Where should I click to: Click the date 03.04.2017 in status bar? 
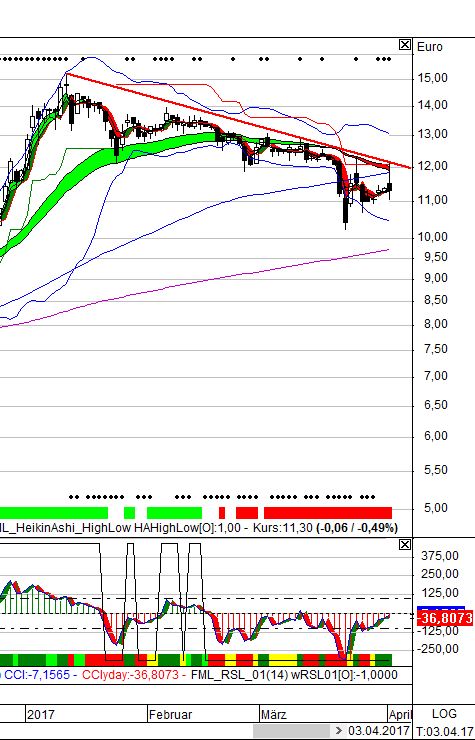379,731
